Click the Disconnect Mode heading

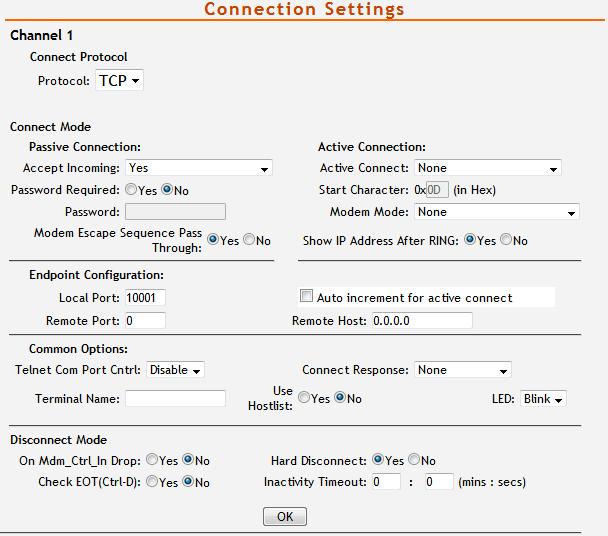coord(59,440)
